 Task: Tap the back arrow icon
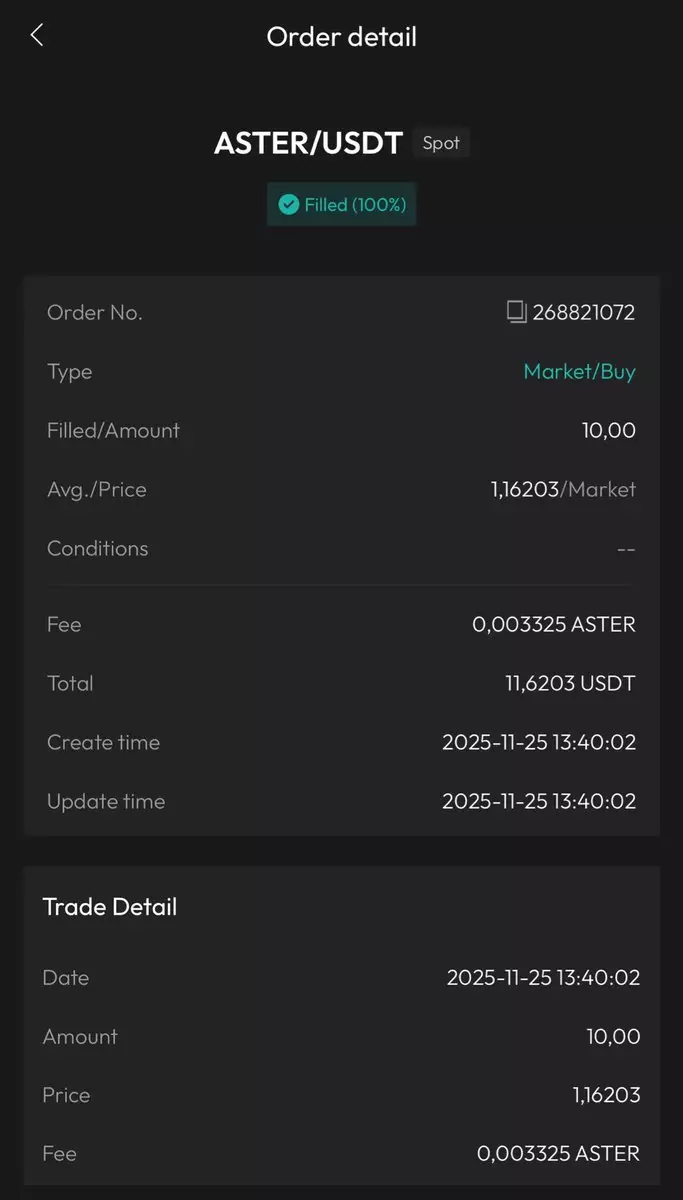click(37, 36)
